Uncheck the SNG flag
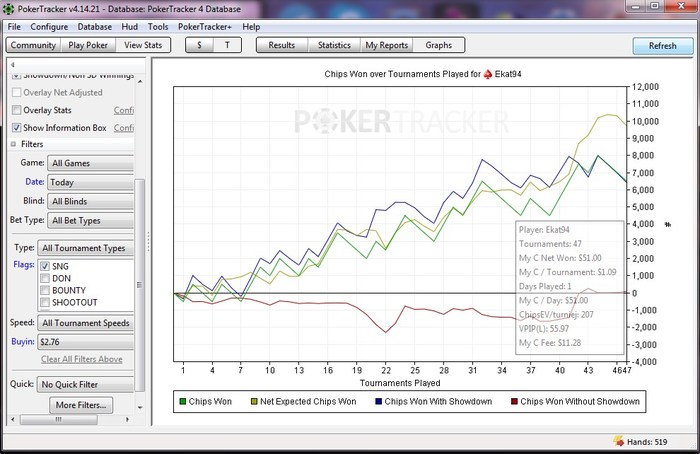 pos(45,267)
